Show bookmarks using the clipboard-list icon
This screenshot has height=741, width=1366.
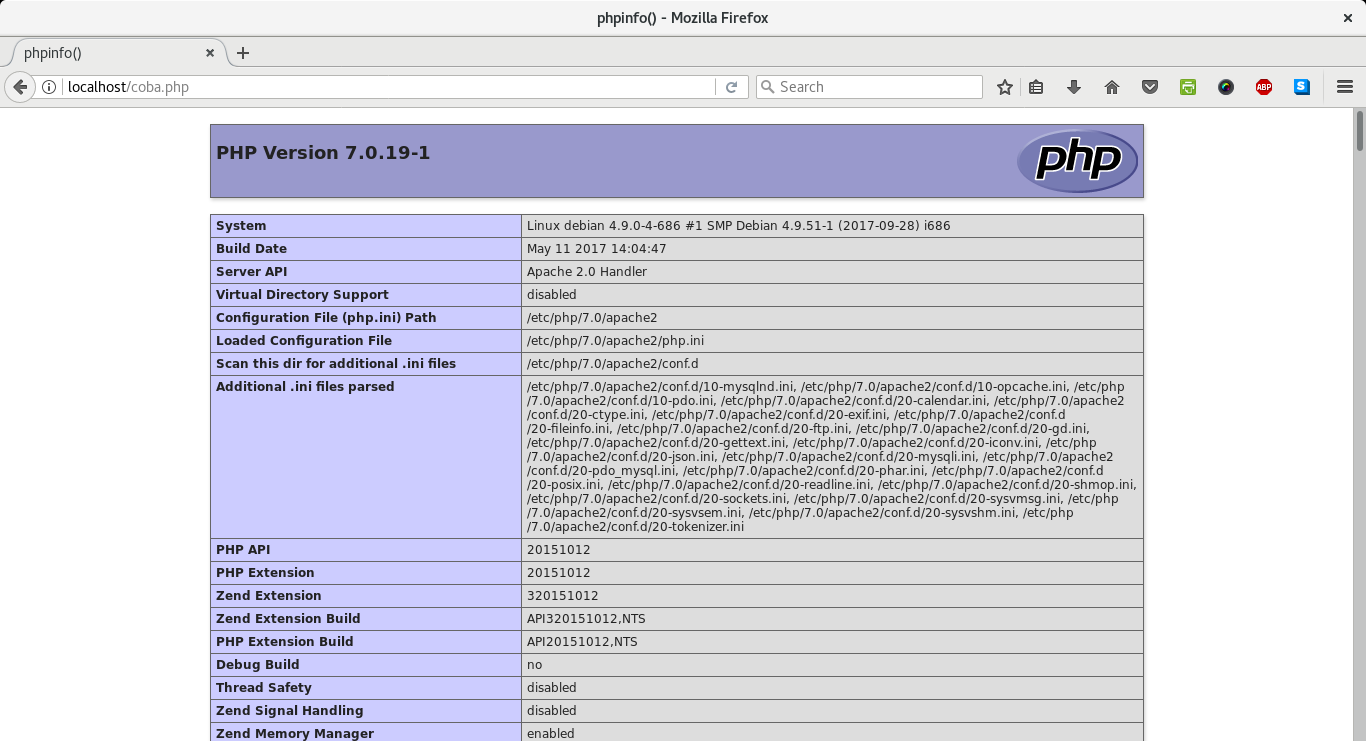tap(1036, 87)
